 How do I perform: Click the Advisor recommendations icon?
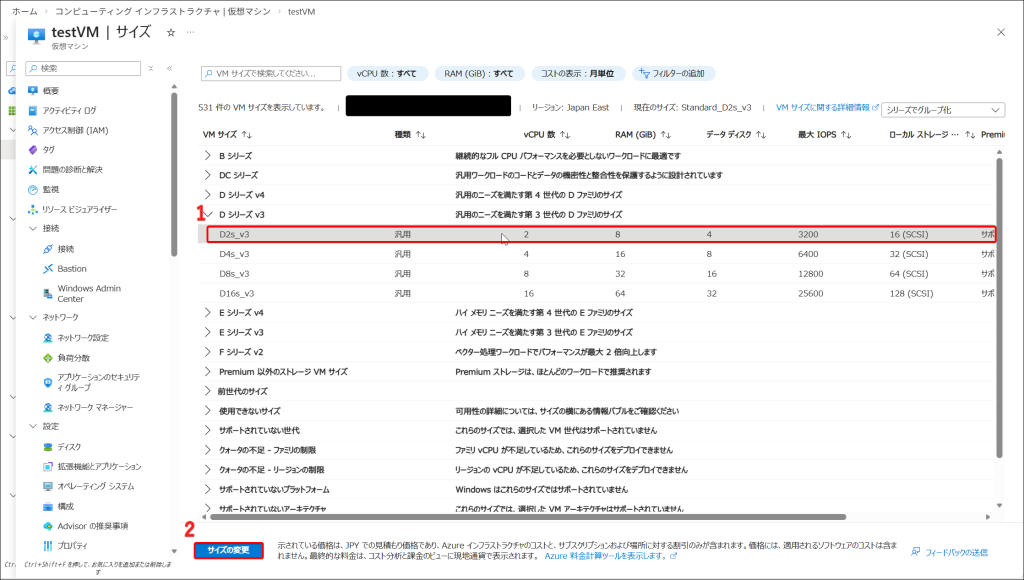(x=48, y=526)
